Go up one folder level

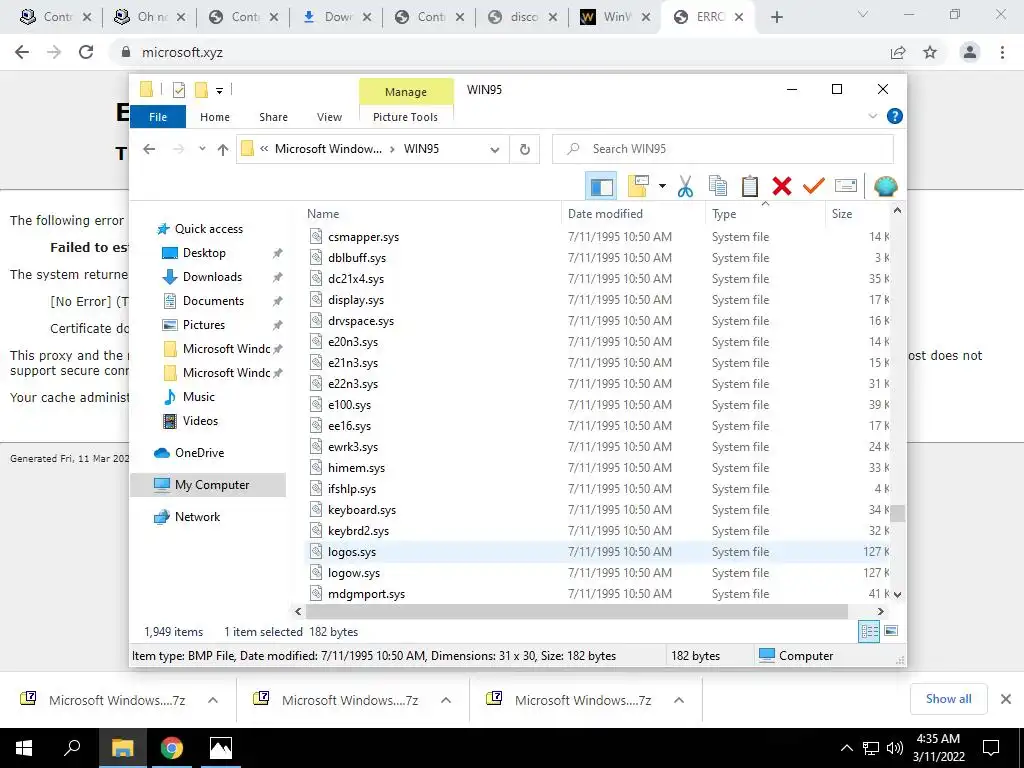223,150
